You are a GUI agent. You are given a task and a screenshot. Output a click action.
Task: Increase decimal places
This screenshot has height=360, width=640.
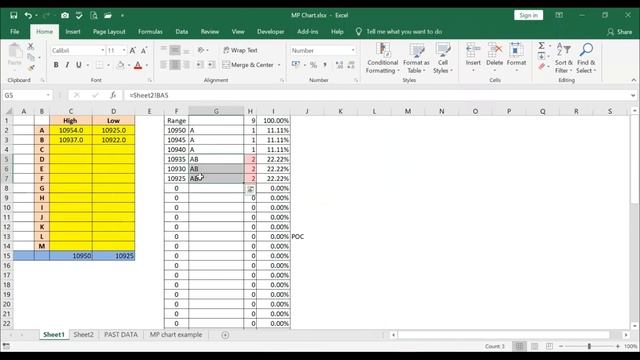coord(339,64)
